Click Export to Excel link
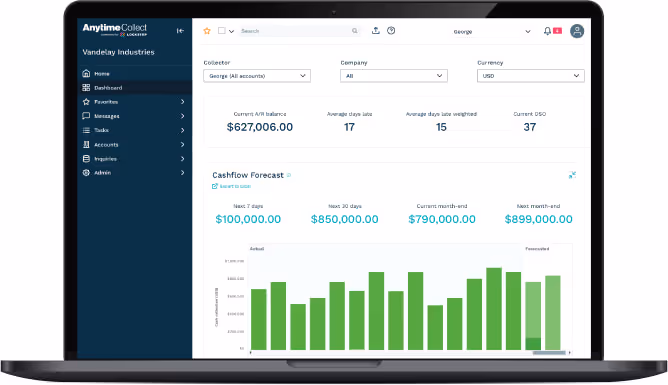The width and height of the screenshot is (668, 385). click(x=231, y=186)
